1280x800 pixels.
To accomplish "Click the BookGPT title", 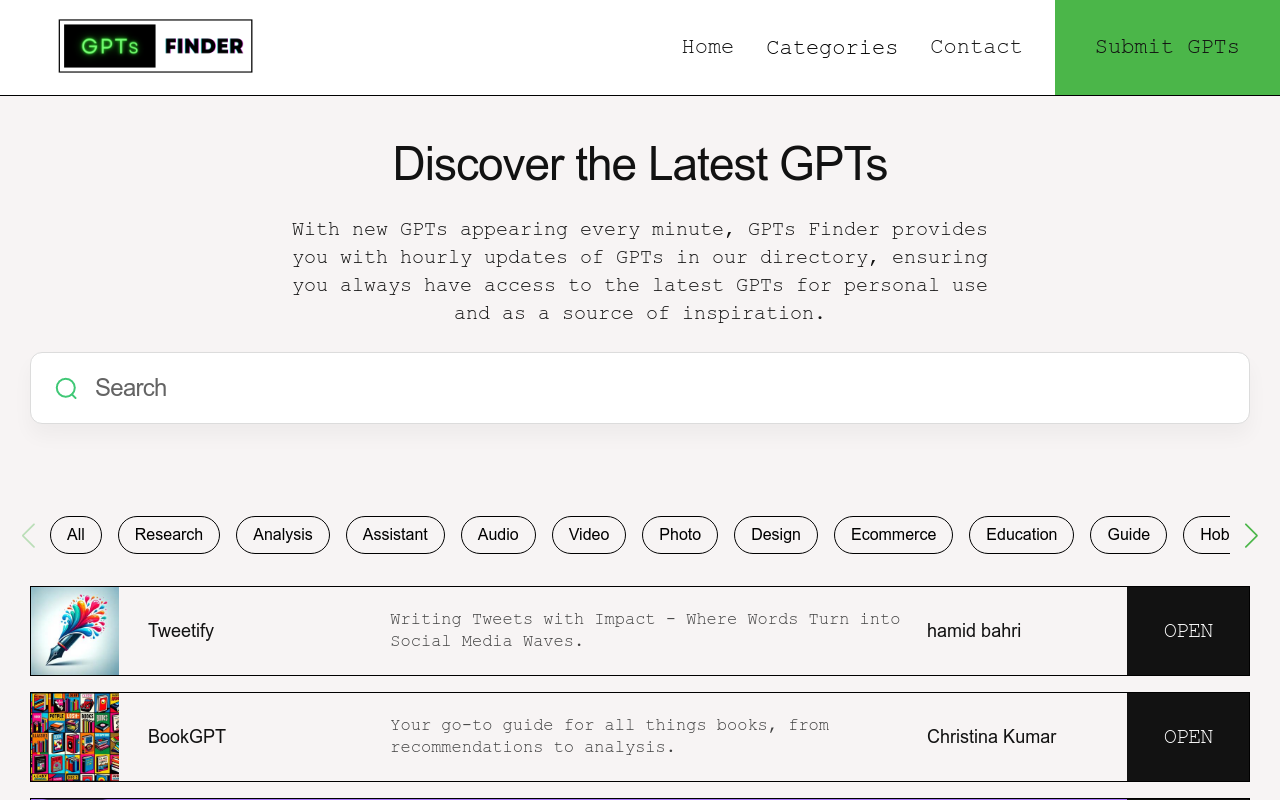I will pyautogui.click(x=187, y=737).
